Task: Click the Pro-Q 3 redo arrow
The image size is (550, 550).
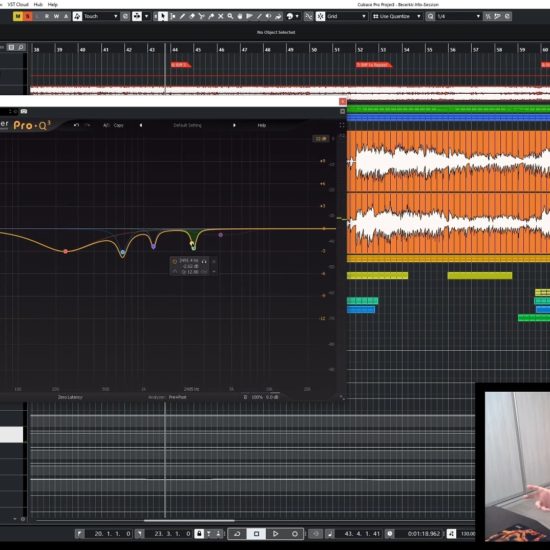Action: [88, 125]
